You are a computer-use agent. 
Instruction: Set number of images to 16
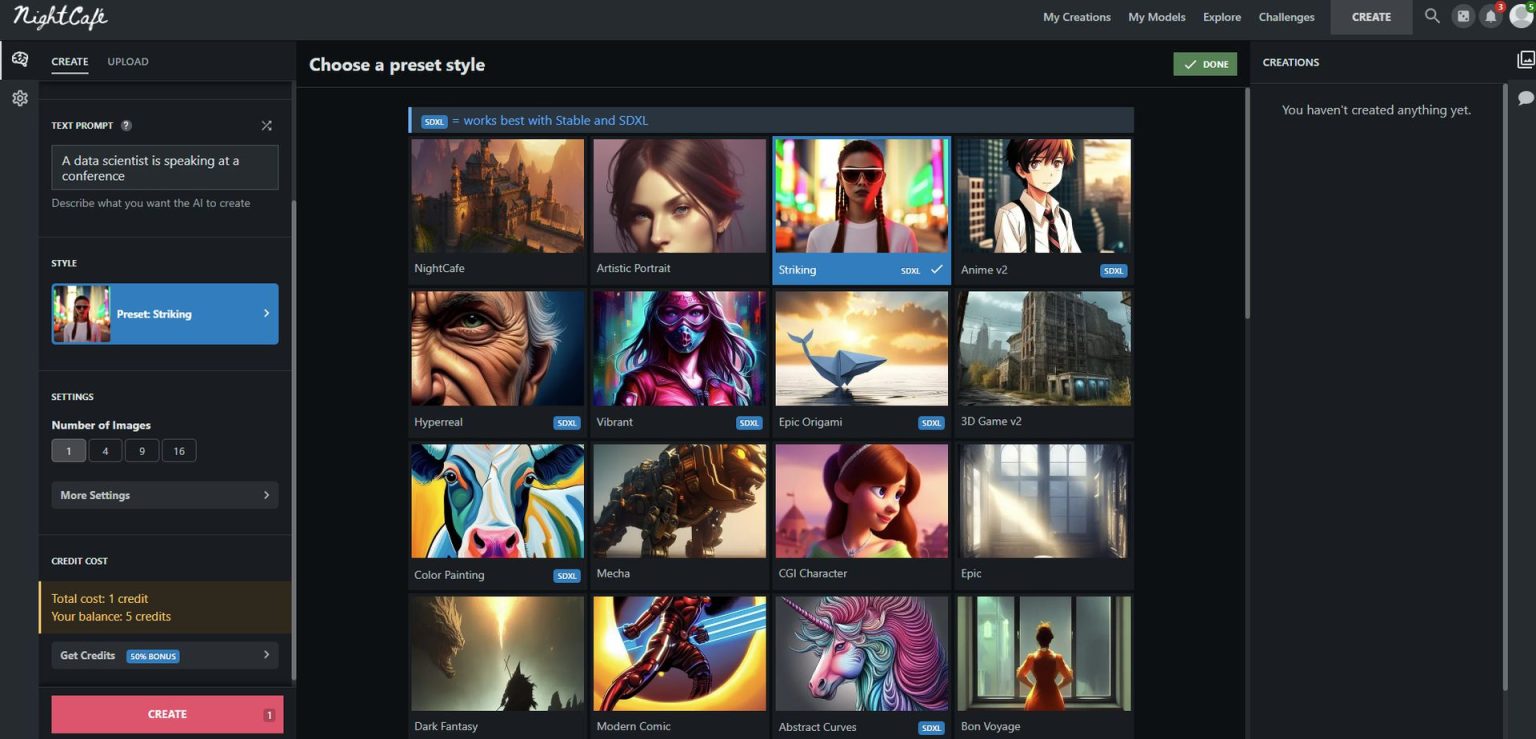point(179,451)
